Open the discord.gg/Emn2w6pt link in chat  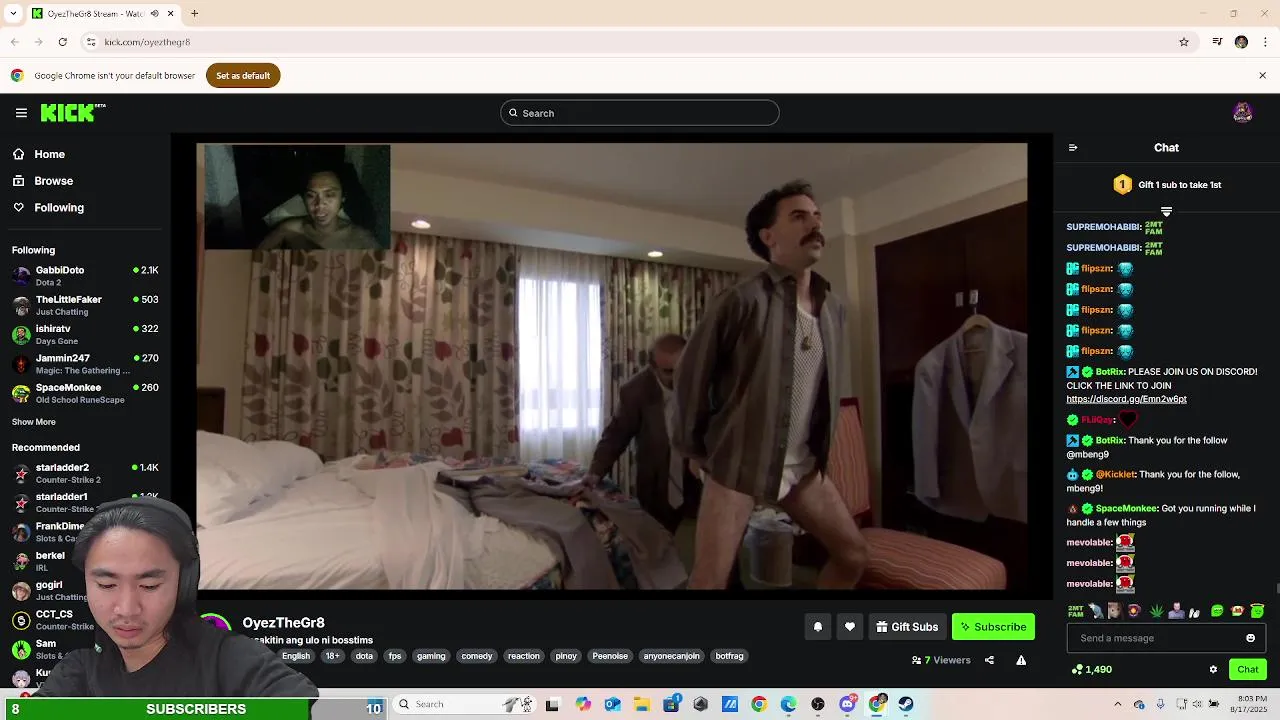(1126, 399)
